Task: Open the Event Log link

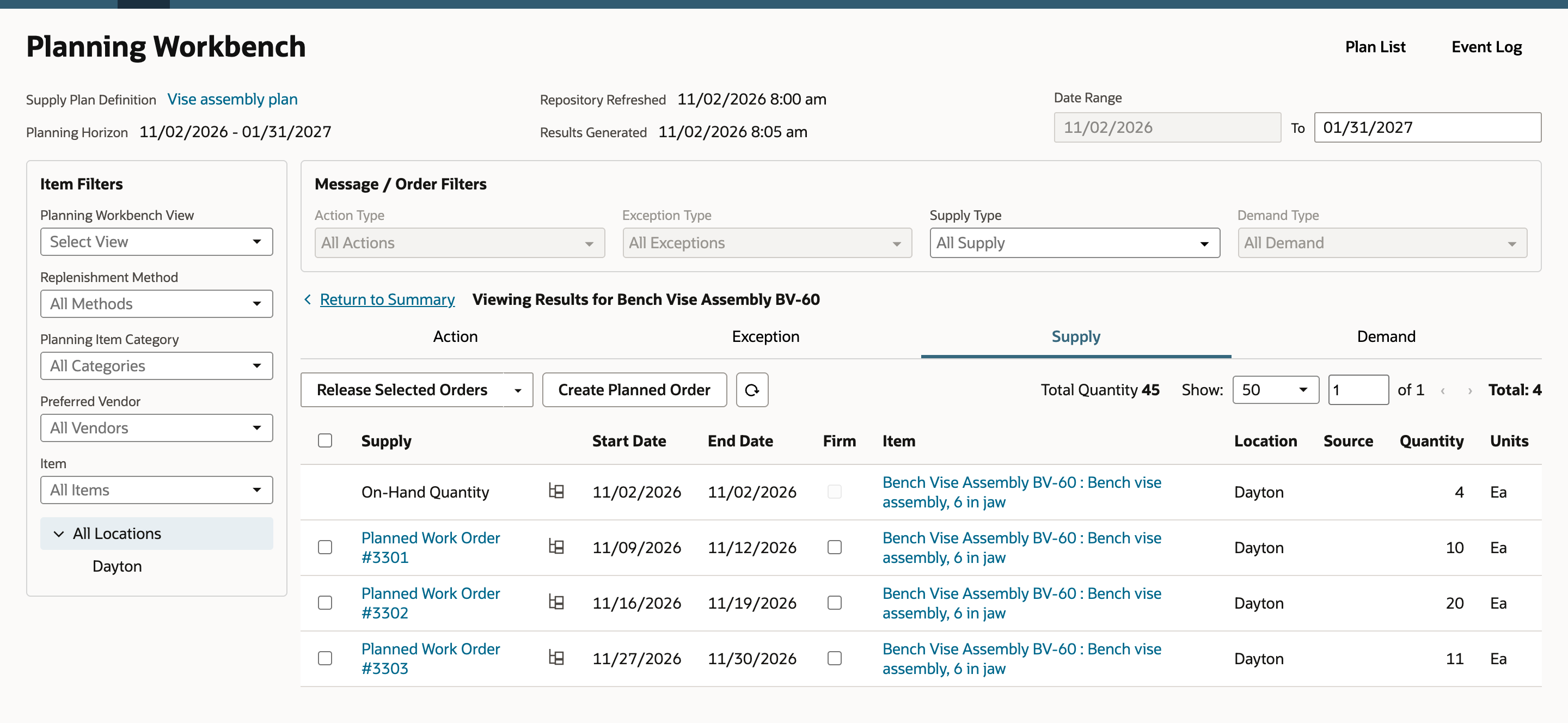Action: pyautogui.click(x=1486, y=47)
